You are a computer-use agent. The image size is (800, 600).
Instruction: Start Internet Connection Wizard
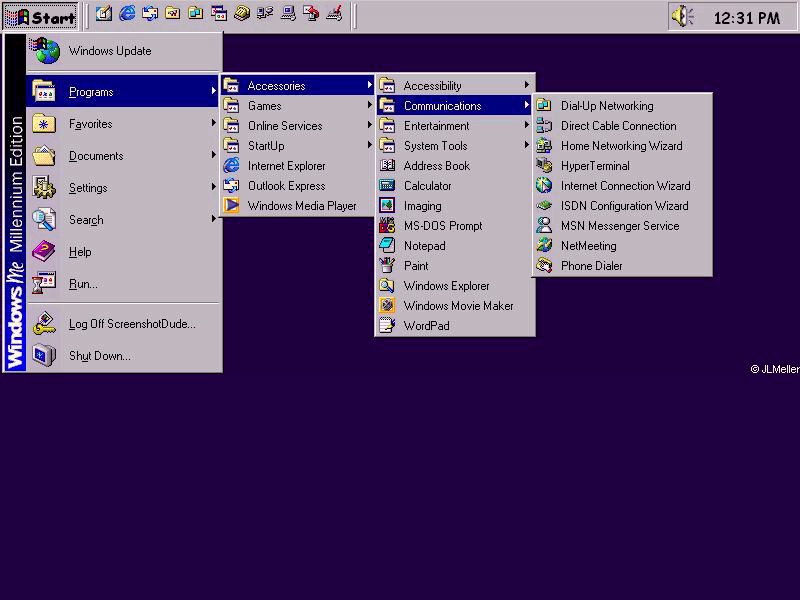tap(622, 186)
